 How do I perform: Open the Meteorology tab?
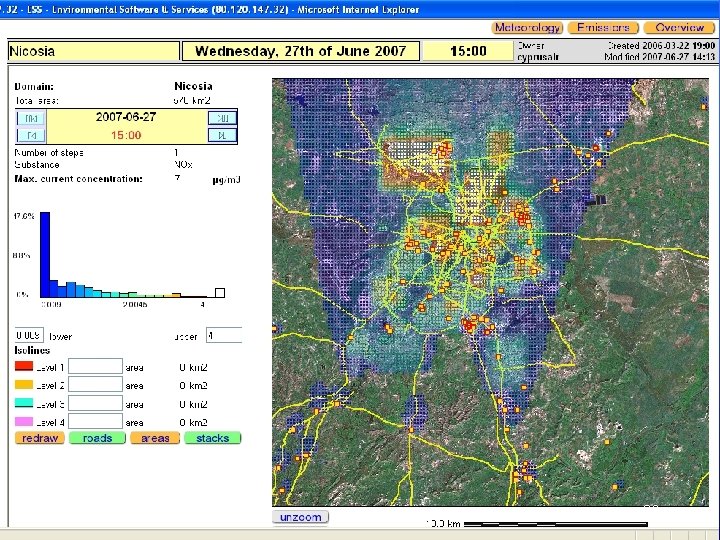(526, 28)
